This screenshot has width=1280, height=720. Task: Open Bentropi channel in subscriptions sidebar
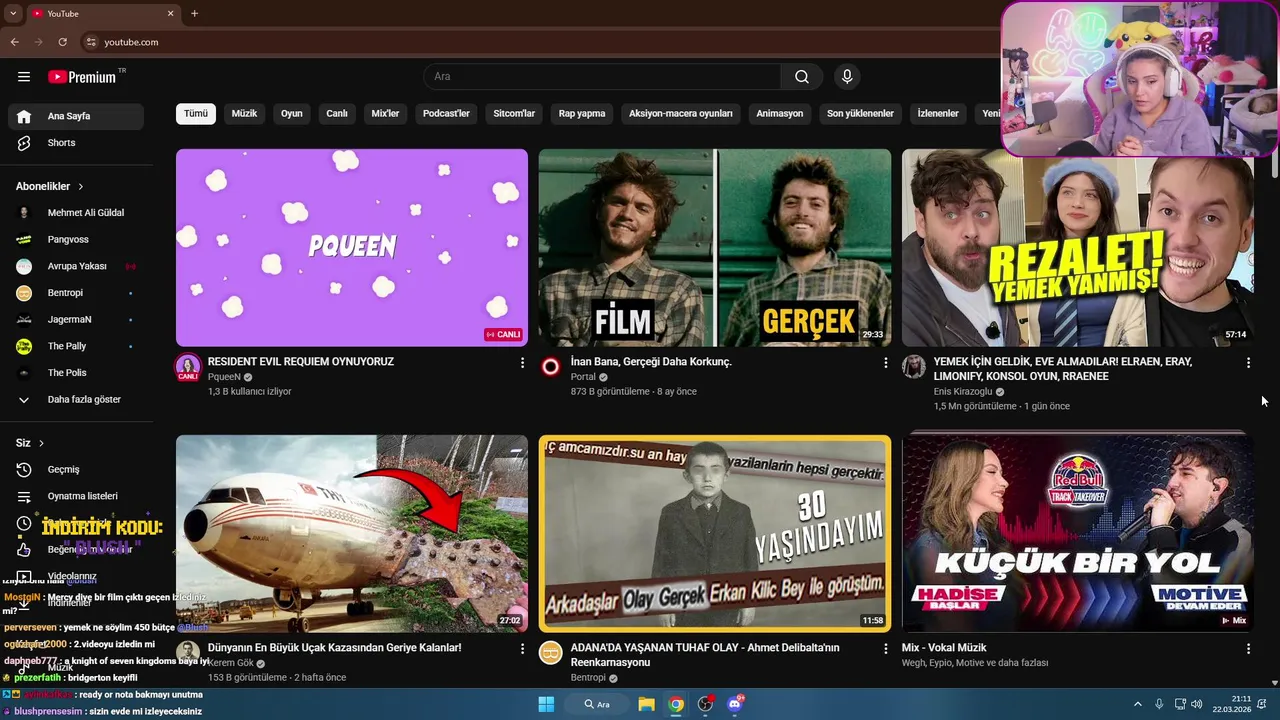pyautogui.click(x=76, y=293)
